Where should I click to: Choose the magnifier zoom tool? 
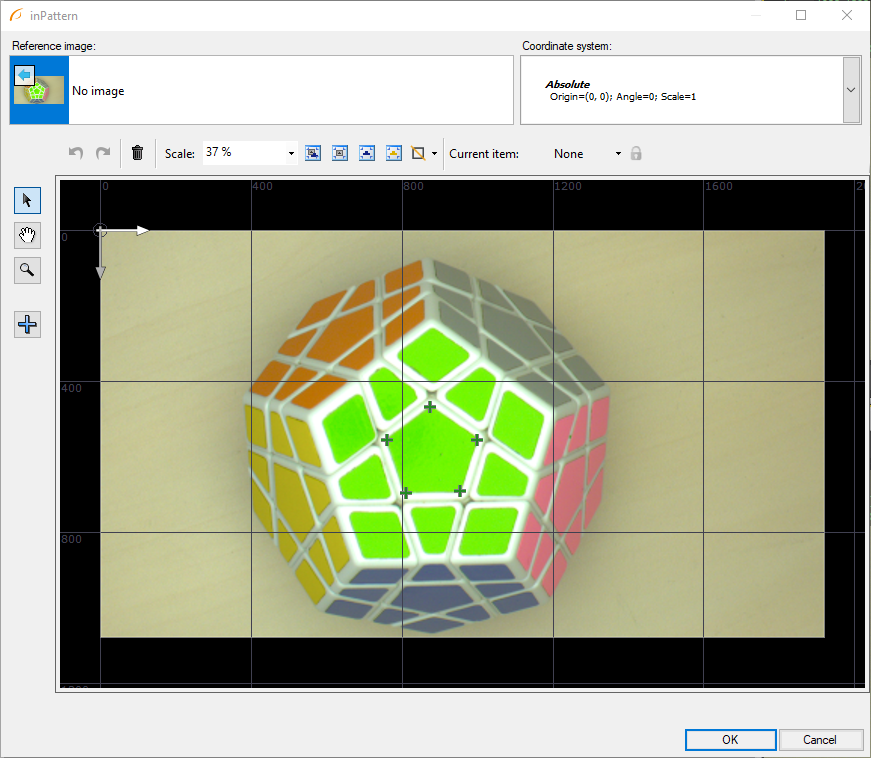pos(27,270)
